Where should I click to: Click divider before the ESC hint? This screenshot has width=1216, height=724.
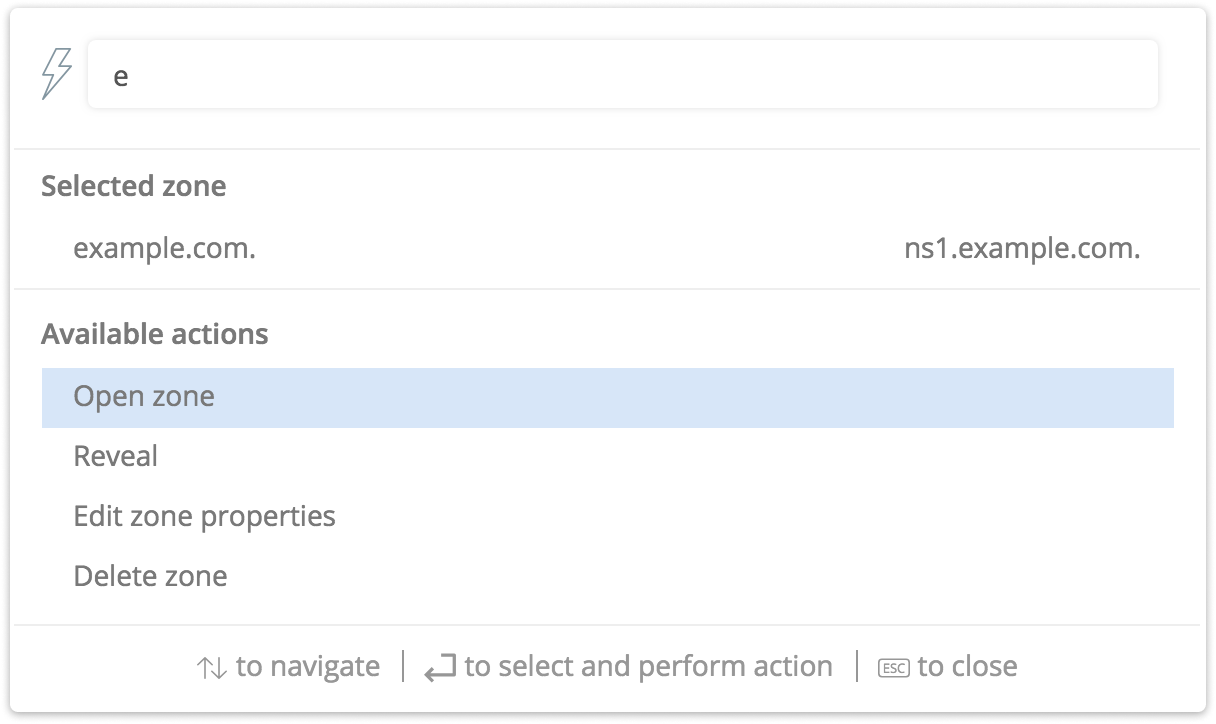pyautogui.click(x=857, y=666)
